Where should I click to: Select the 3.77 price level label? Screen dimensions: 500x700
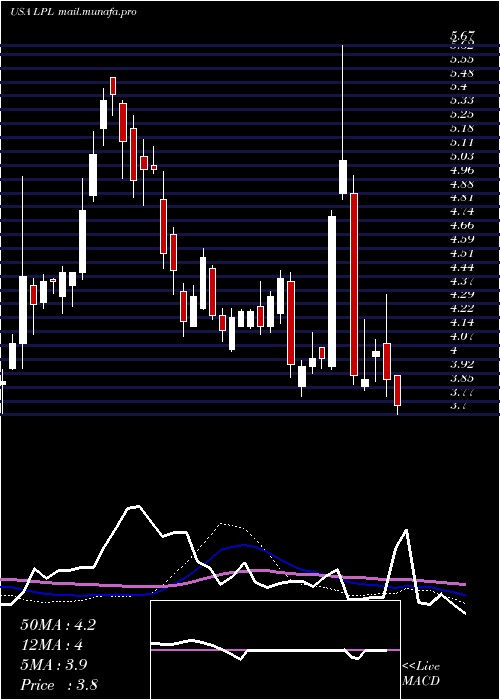462,392
